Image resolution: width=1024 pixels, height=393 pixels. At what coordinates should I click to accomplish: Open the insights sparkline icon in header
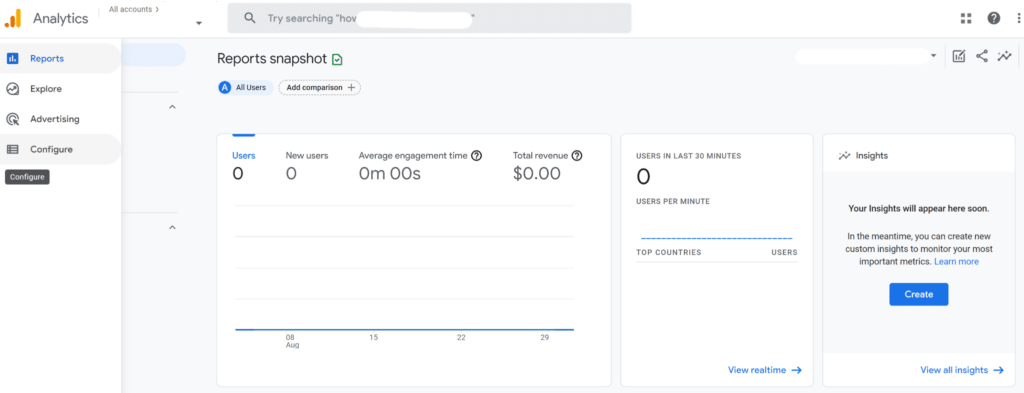click(x=1004, y=56)
